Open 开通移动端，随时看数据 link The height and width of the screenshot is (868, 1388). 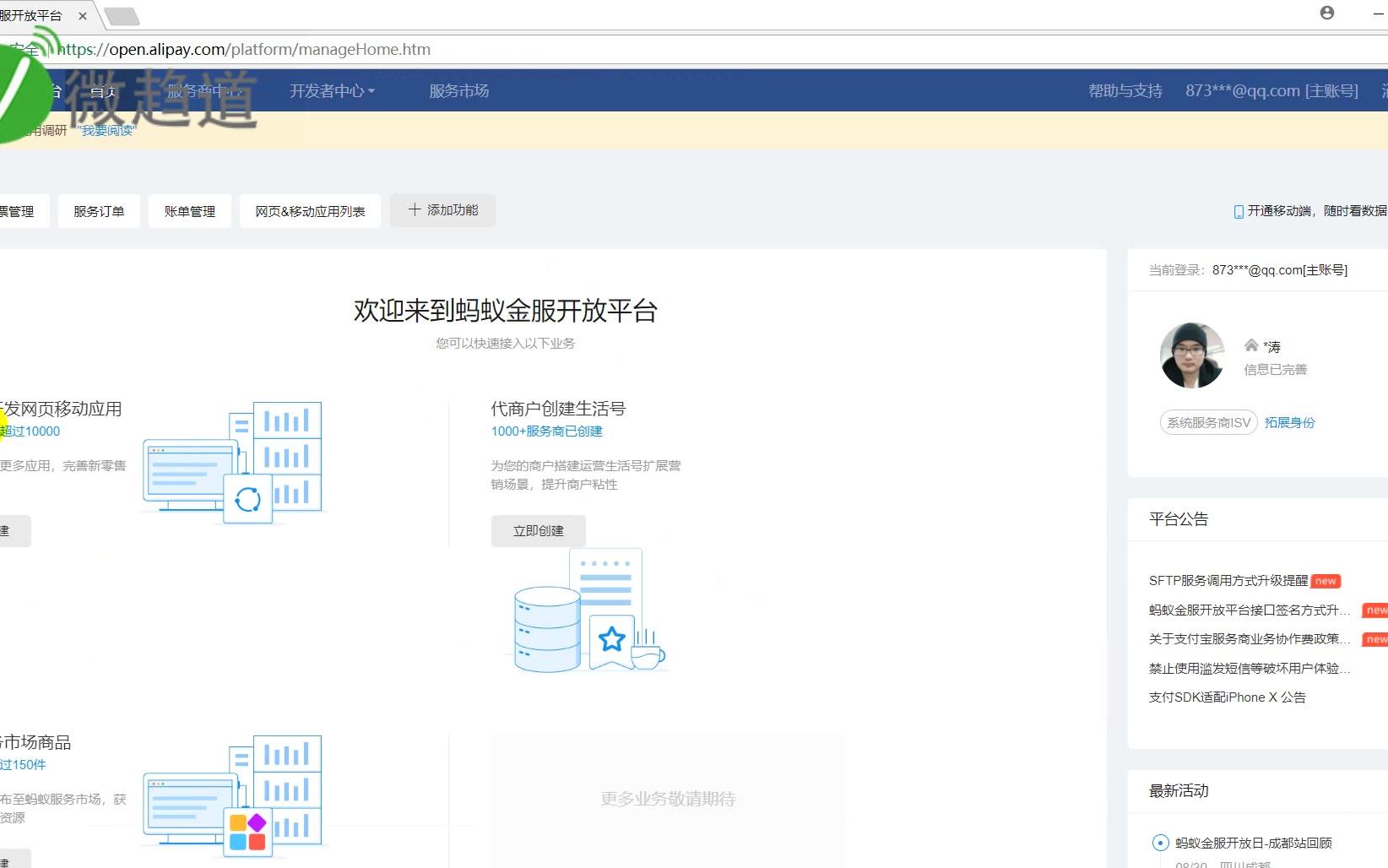click(x=1317, y=211)
